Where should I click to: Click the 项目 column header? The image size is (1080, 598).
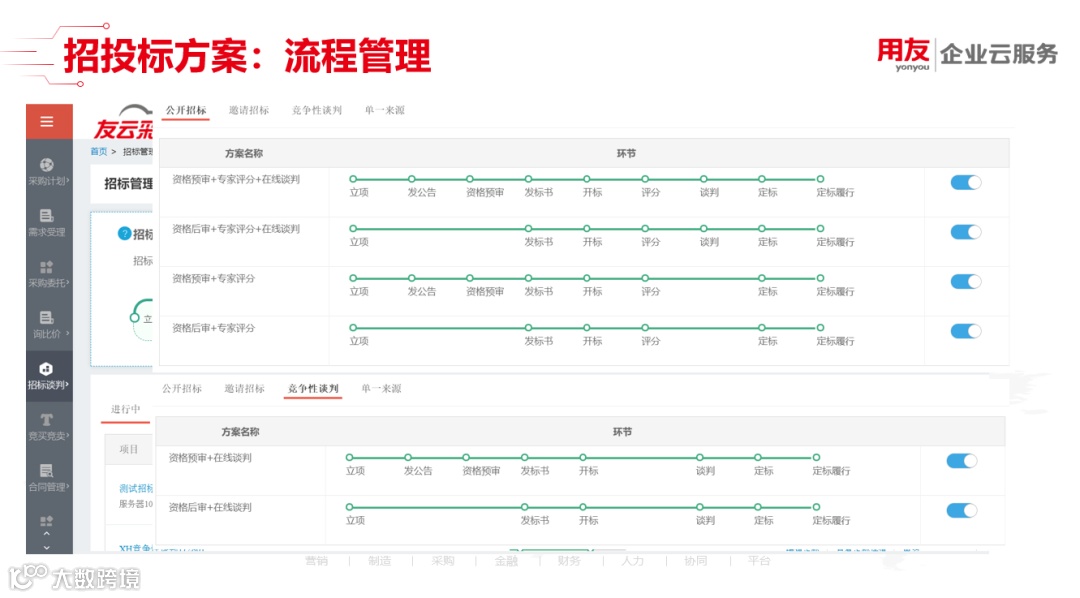(x=129, y=449)
